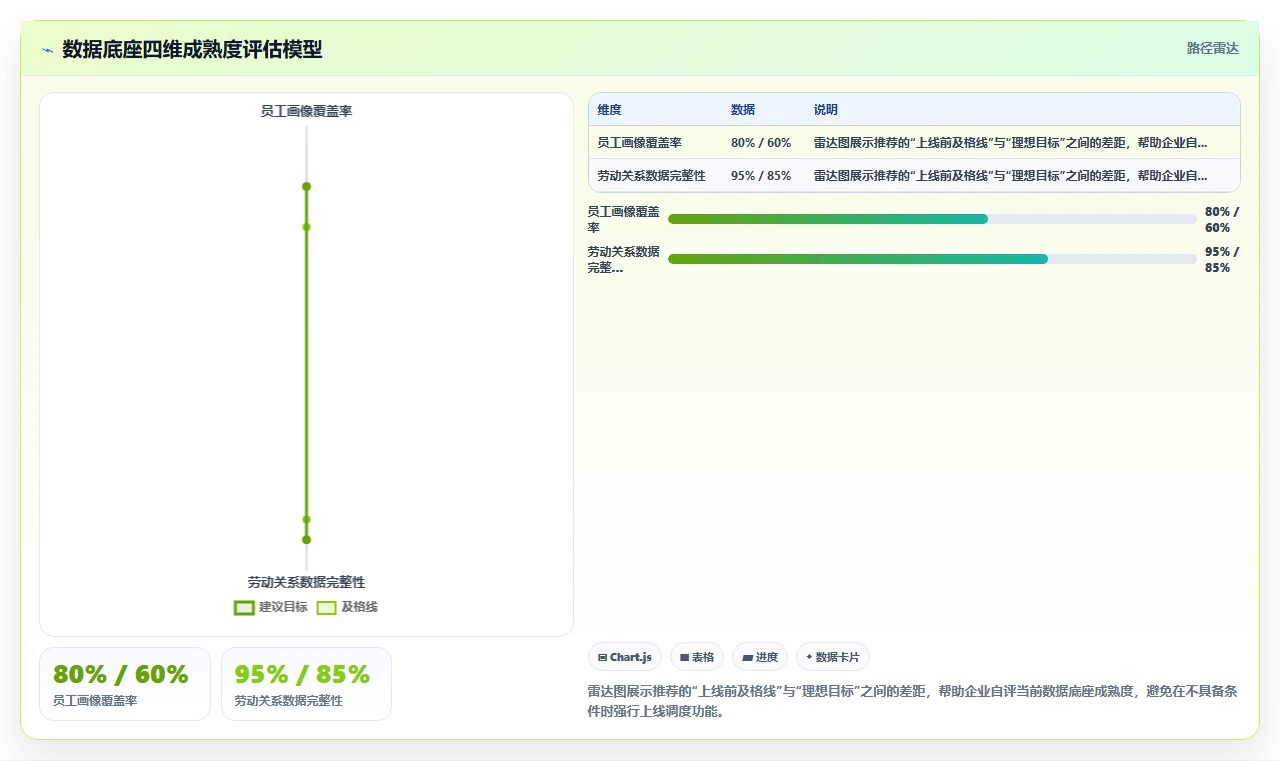1280x761 pixels.
Task: Select the 表格 tag chip
Action: 697,657
